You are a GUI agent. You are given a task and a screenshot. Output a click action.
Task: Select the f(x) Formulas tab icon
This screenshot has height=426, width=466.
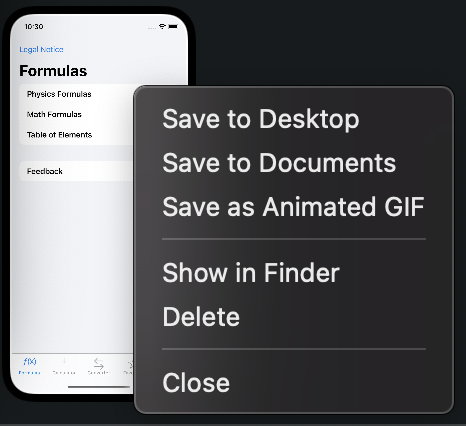tap(30, 361)
